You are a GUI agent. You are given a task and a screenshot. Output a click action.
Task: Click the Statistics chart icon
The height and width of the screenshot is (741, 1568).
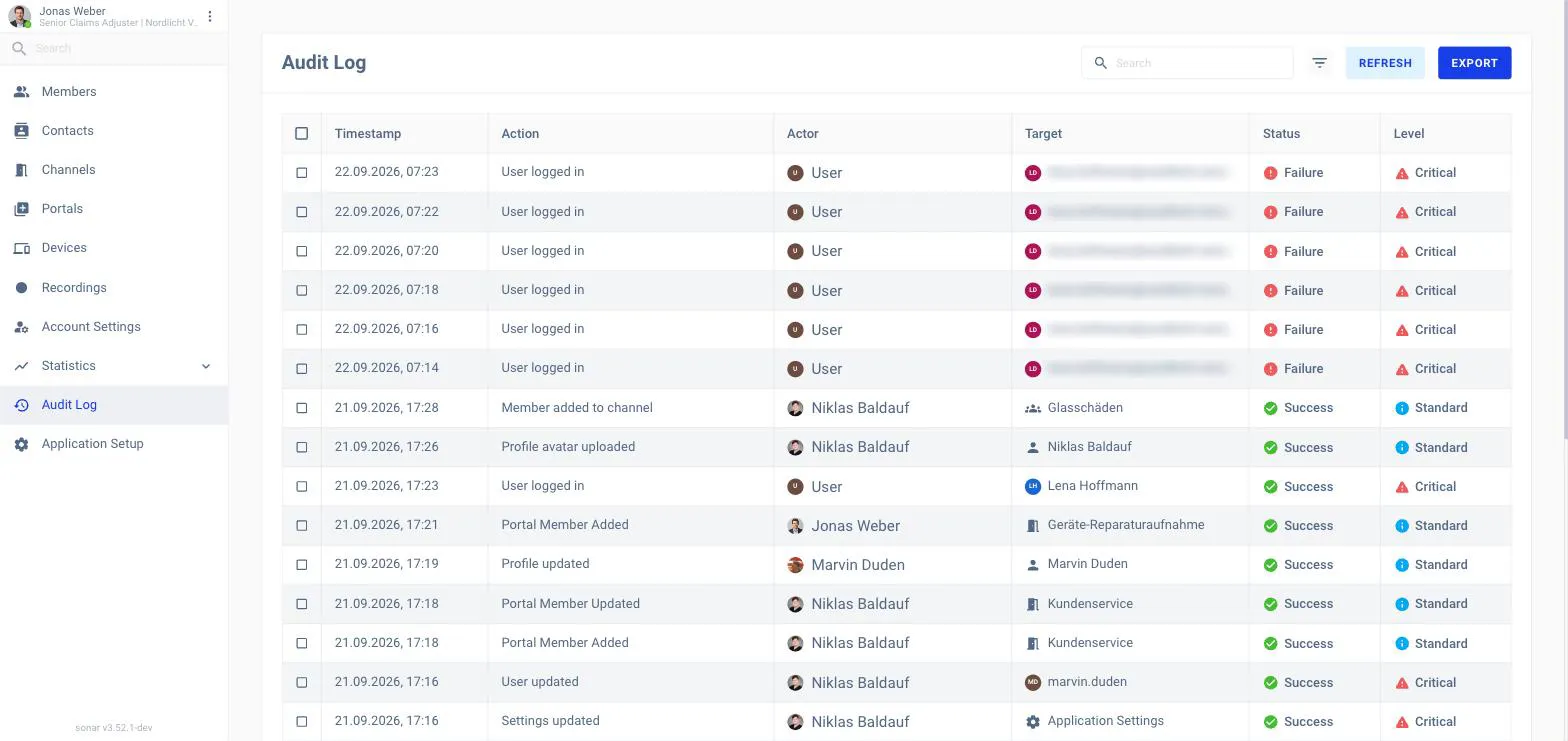pos(21,366)
